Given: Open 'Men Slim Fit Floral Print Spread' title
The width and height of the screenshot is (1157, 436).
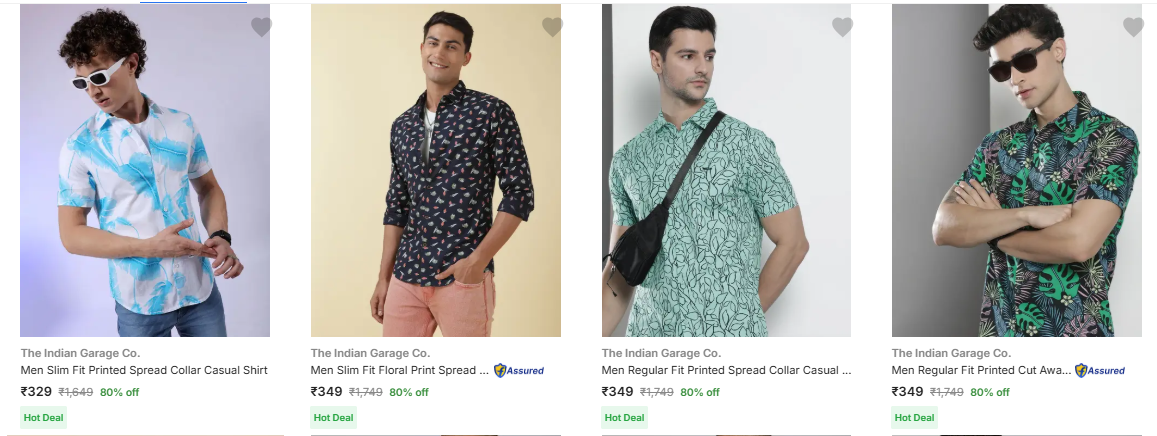Looking at the screenshot, I should 400,370.
